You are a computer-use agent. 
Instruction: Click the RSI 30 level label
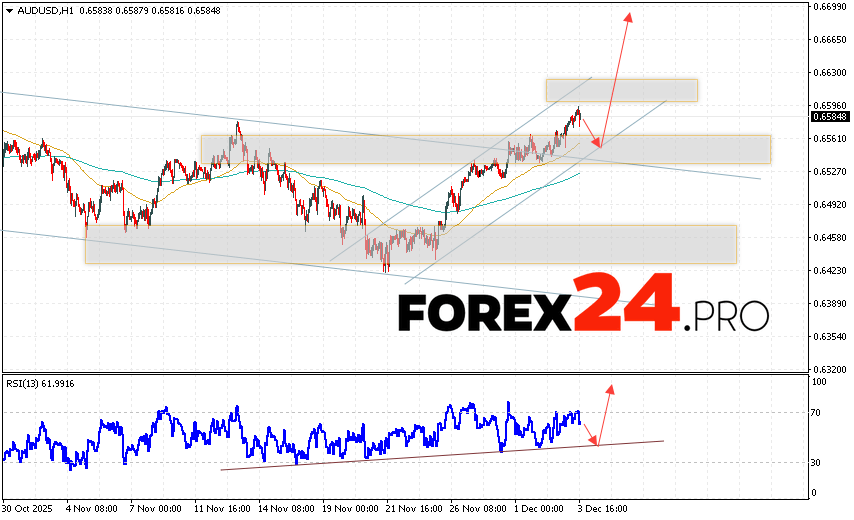(817, 462)
